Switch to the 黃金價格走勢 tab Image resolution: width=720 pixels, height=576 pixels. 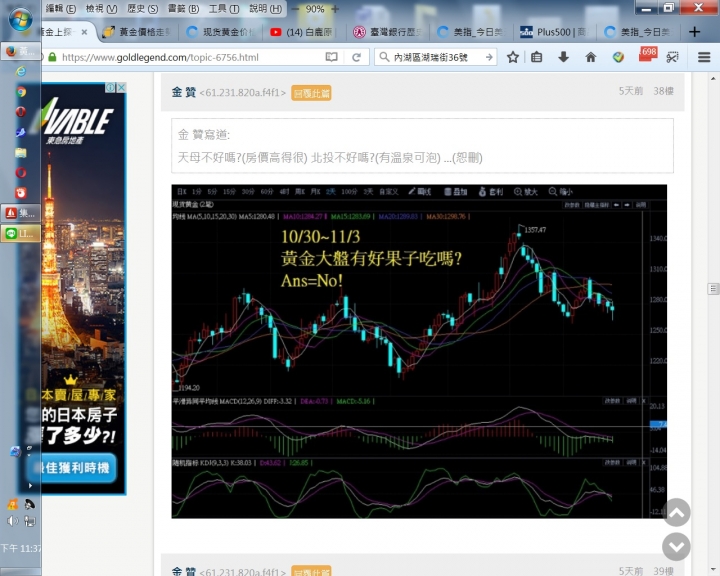coord(137,32)
